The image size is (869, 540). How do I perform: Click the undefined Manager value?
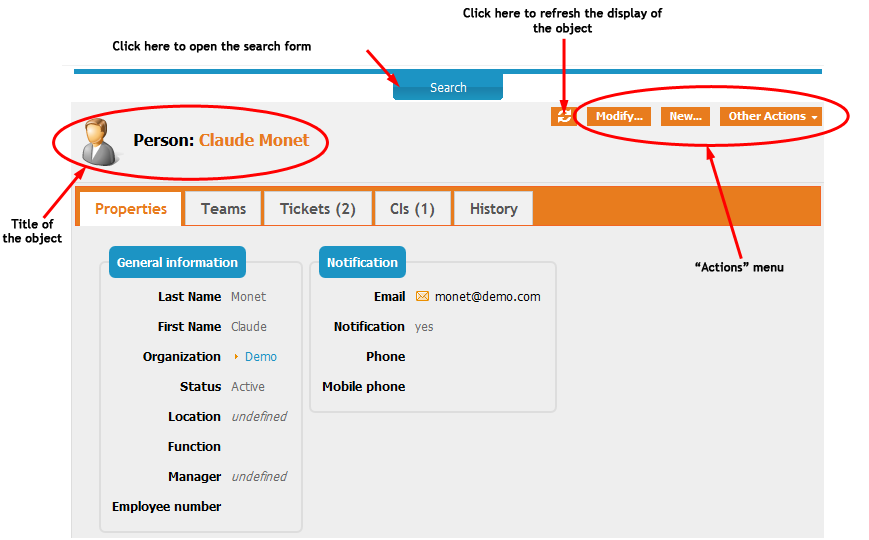[x=259, y=477]
